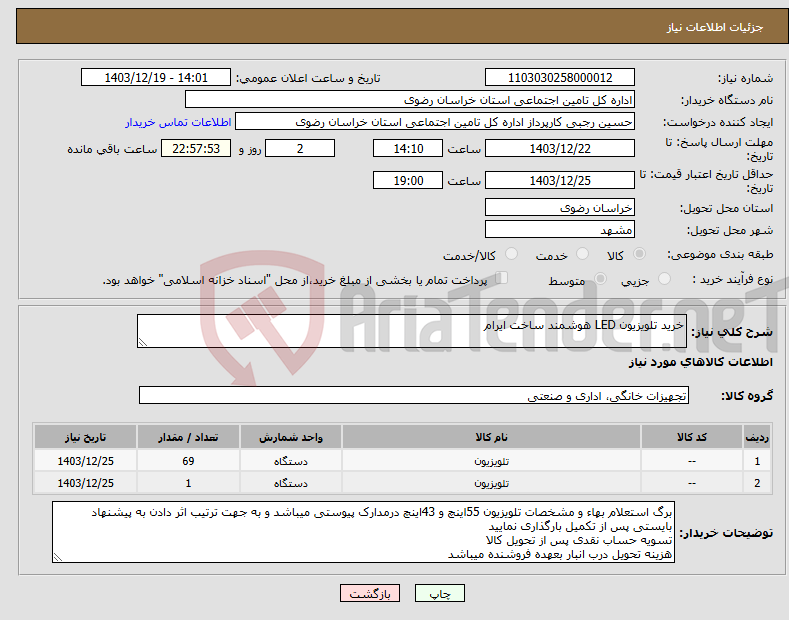
Task: Click تلویزیون name in row 2
Action: [x=491, y=483]
